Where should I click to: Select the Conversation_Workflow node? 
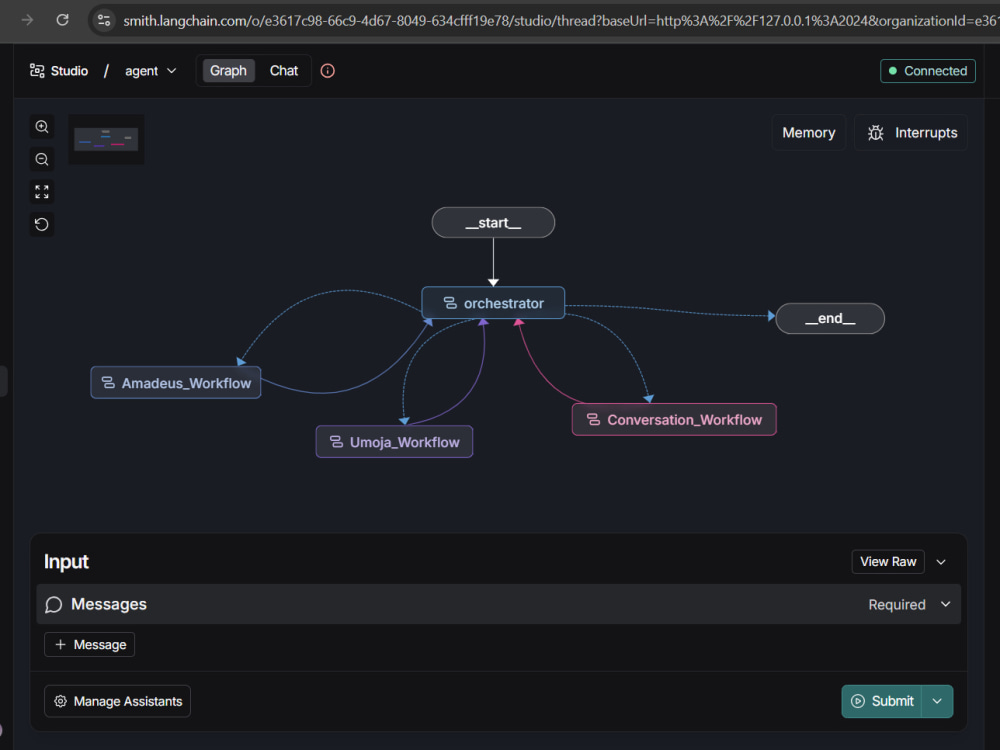tap(674, 419)
